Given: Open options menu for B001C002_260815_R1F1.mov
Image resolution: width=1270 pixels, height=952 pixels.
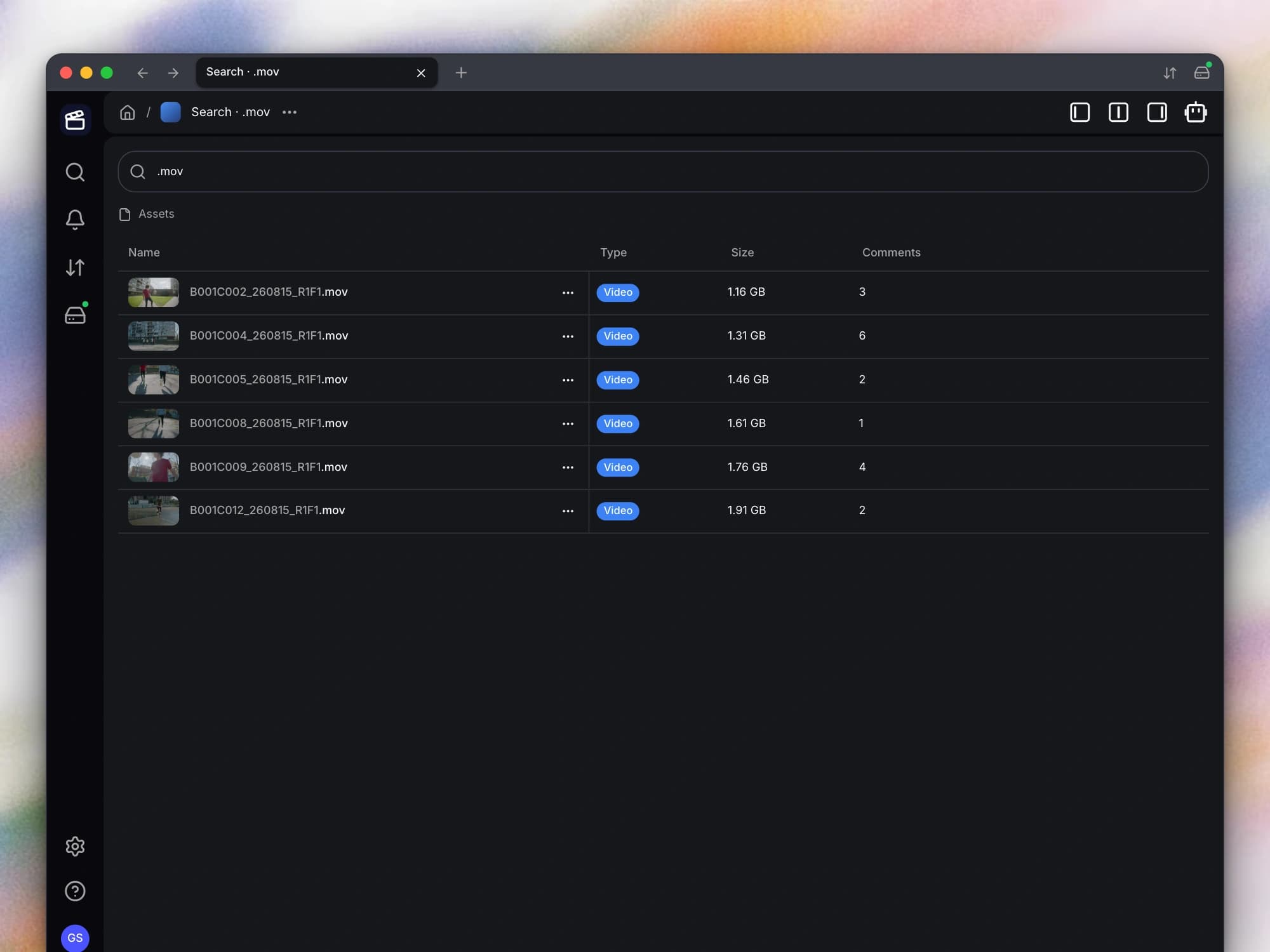Looking at the screenshot, I should coord(568,293).
